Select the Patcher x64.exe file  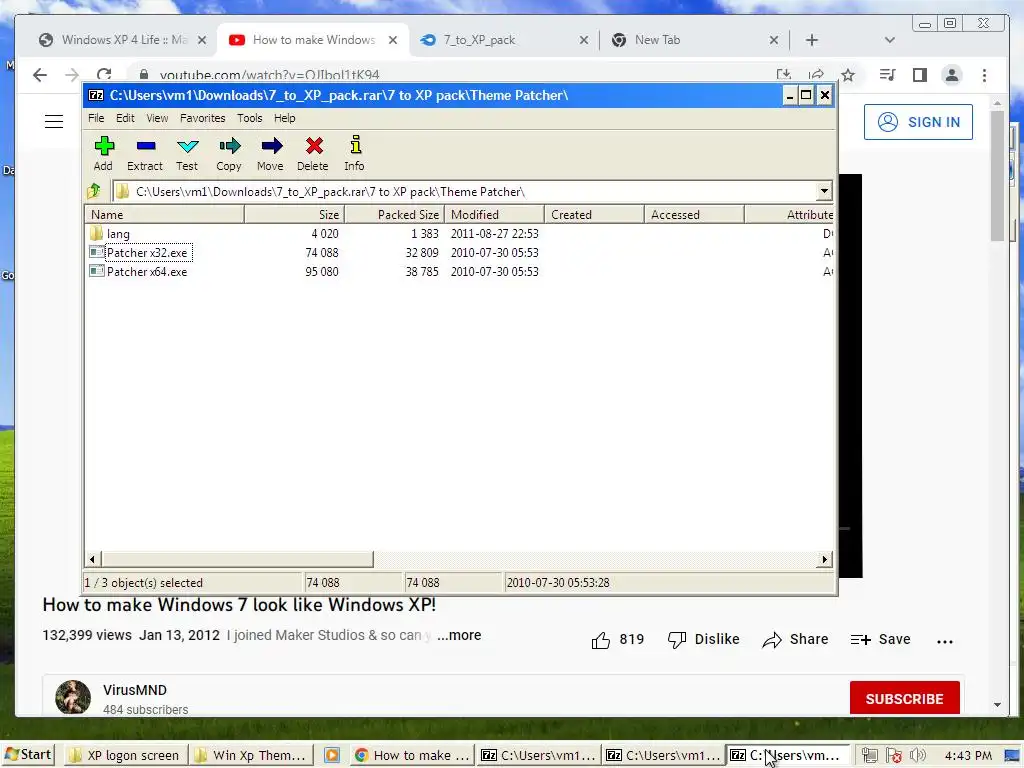coord(147,272)
